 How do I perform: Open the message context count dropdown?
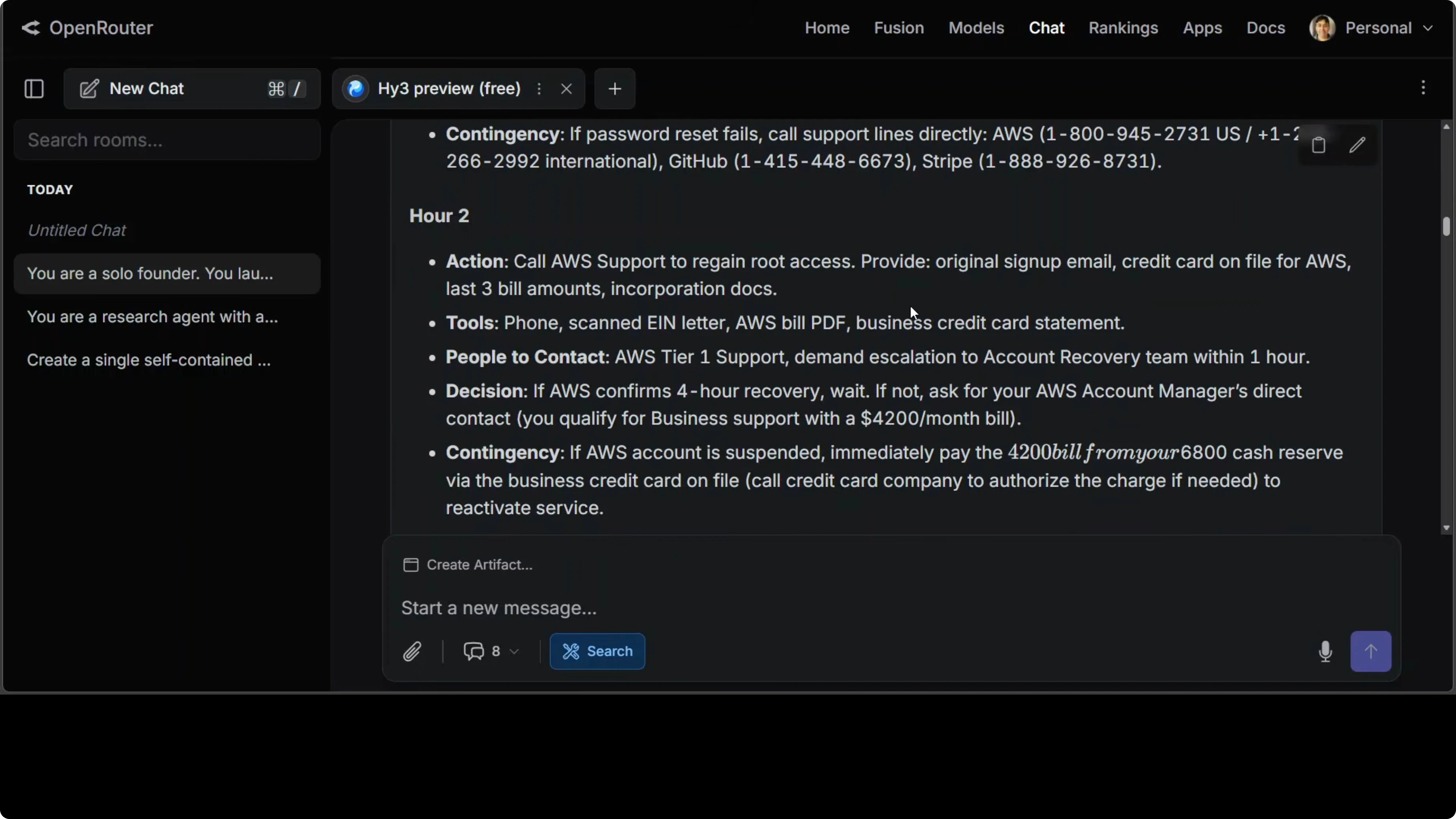point(491,651)
